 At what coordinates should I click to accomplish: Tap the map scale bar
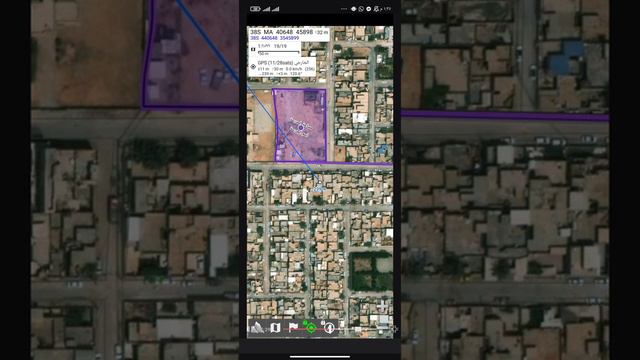click(279, 53)
